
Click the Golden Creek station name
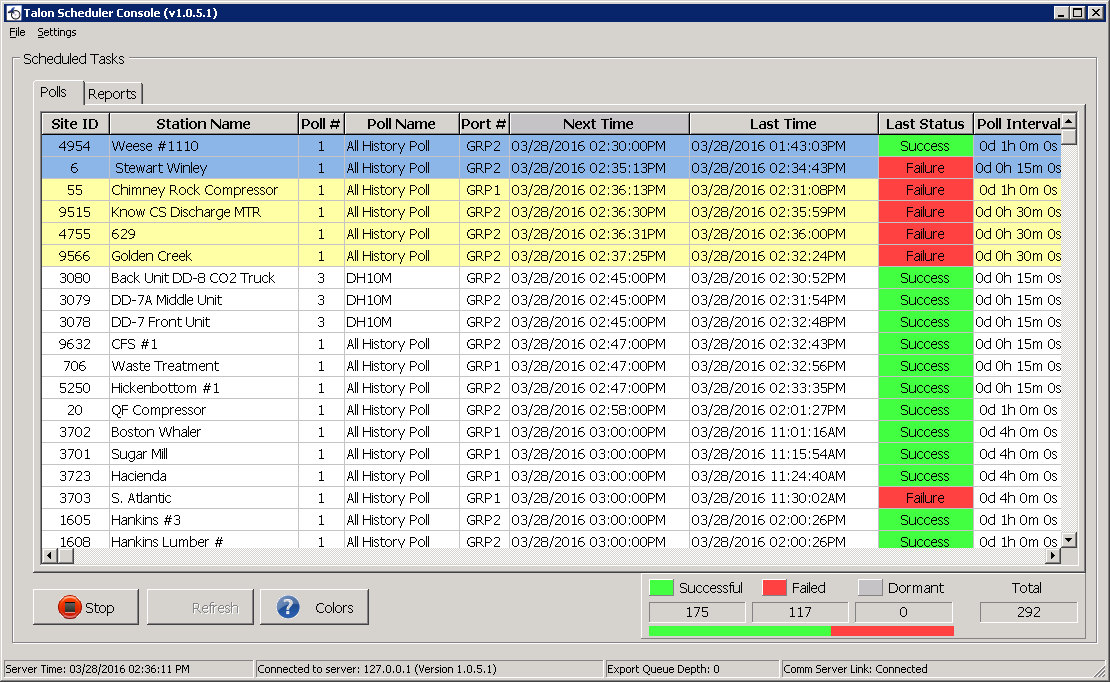click(x=151, y=256)
